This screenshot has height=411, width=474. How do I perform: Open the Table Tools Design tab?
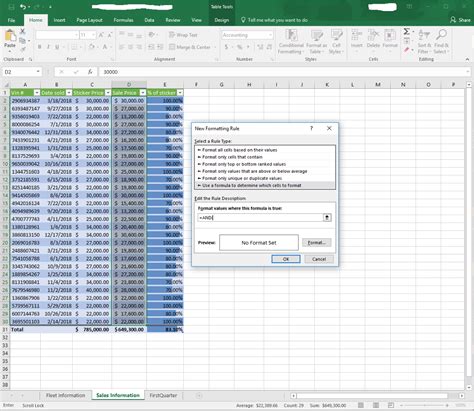222,20
